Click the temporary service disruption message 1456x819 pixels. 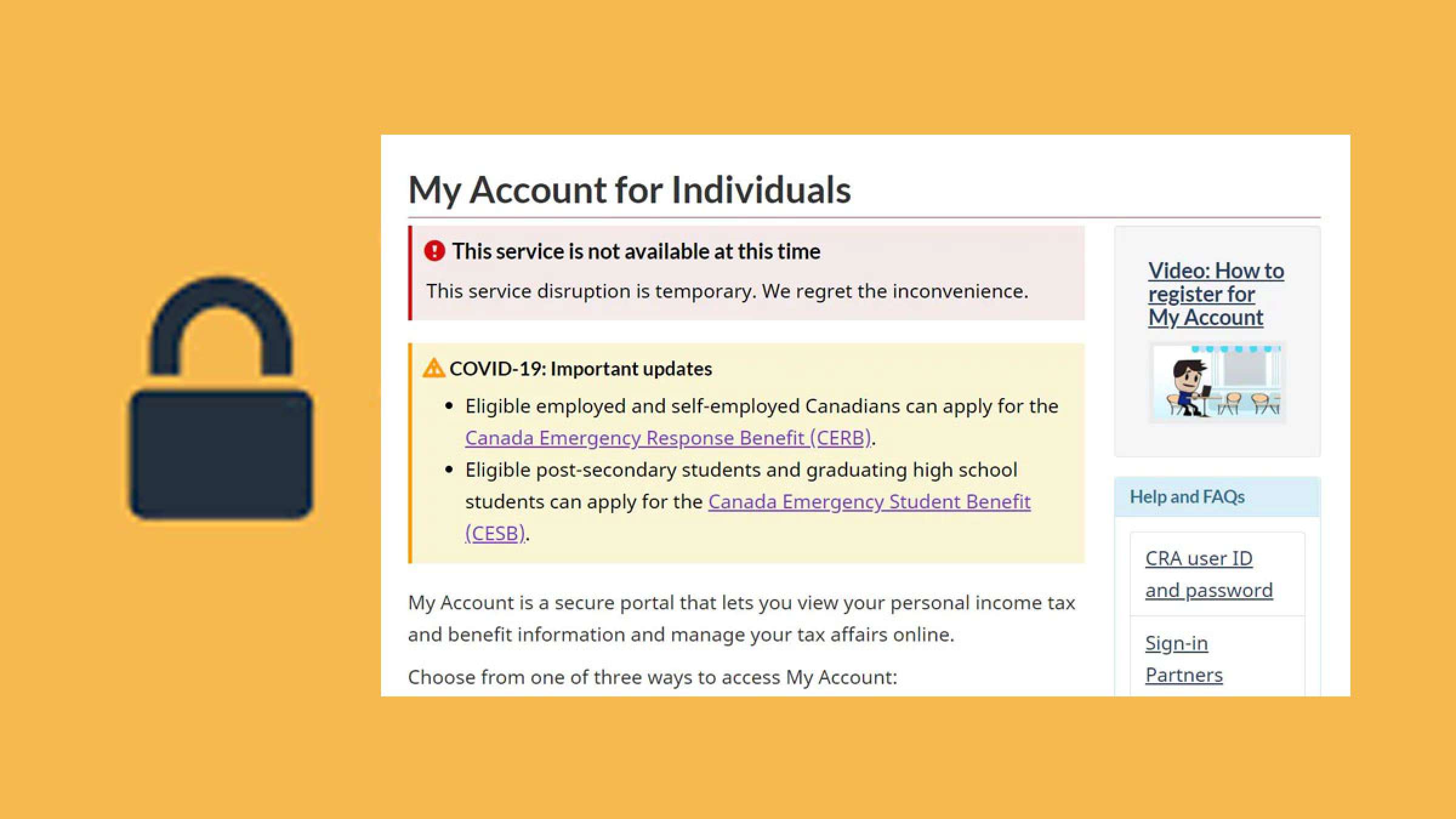727,291
